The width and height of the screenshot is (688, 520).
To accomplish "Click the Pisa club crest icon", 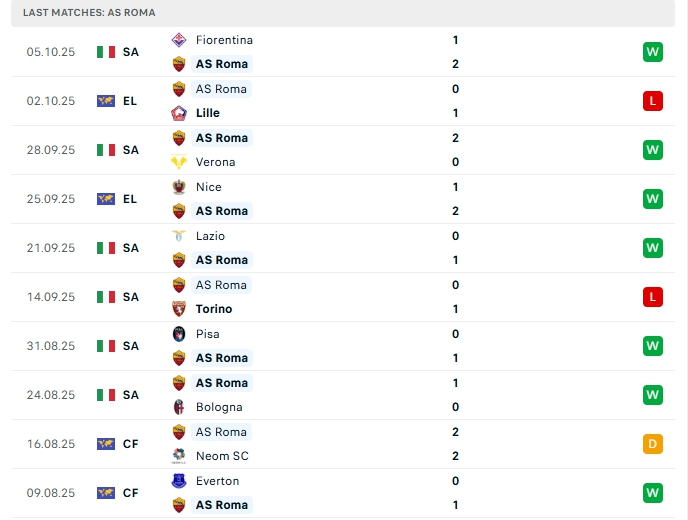I will [179, 334].
